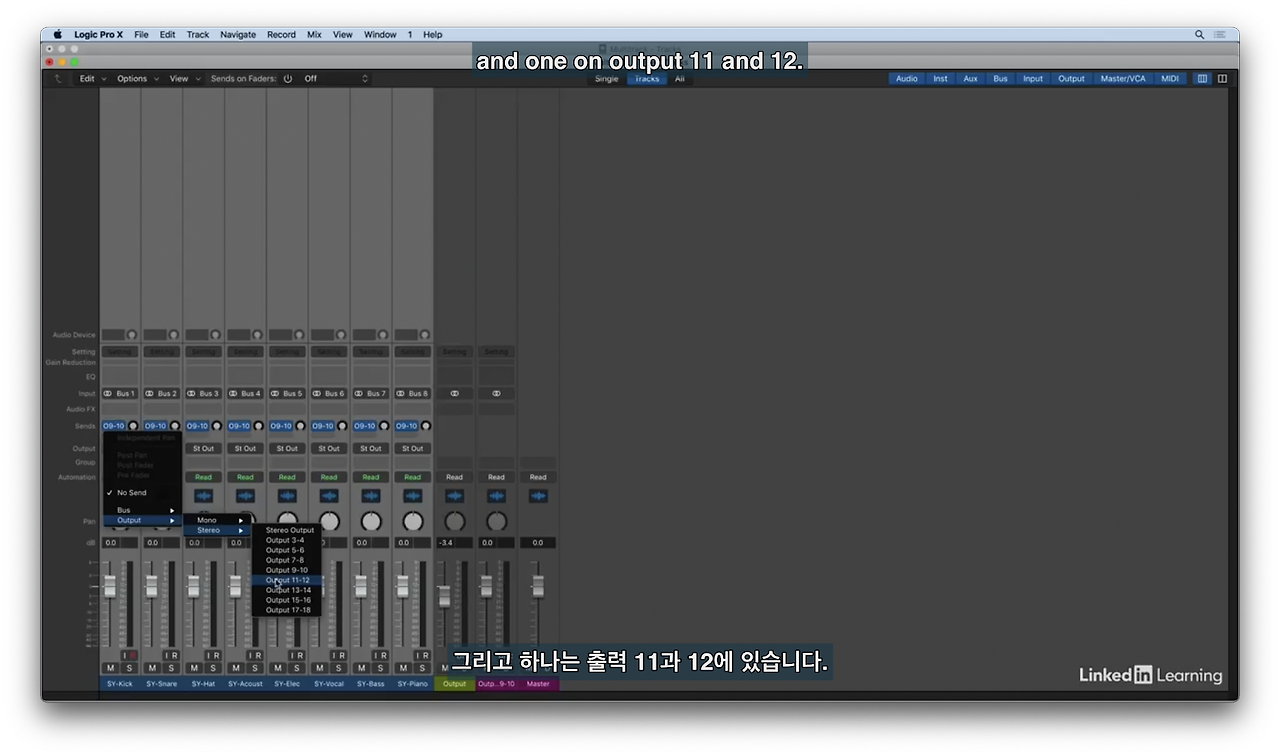Click the narrow channel strips view icon
The width and height of the screenshot is (1280, 756).
tap(1203, 79)
